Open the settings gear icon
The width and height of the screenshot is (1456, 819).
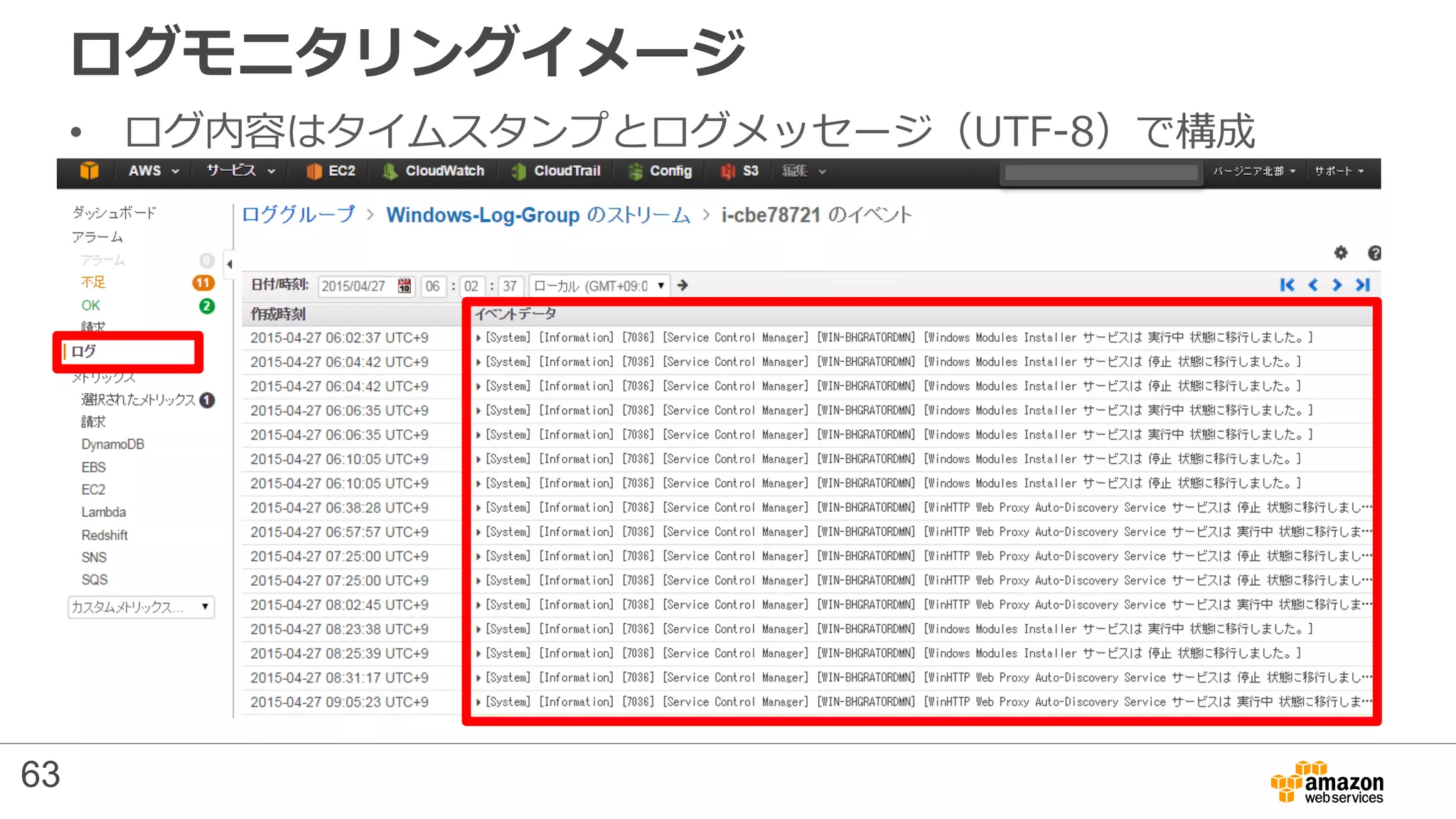pyautogui.click(x=1341, y=253)
